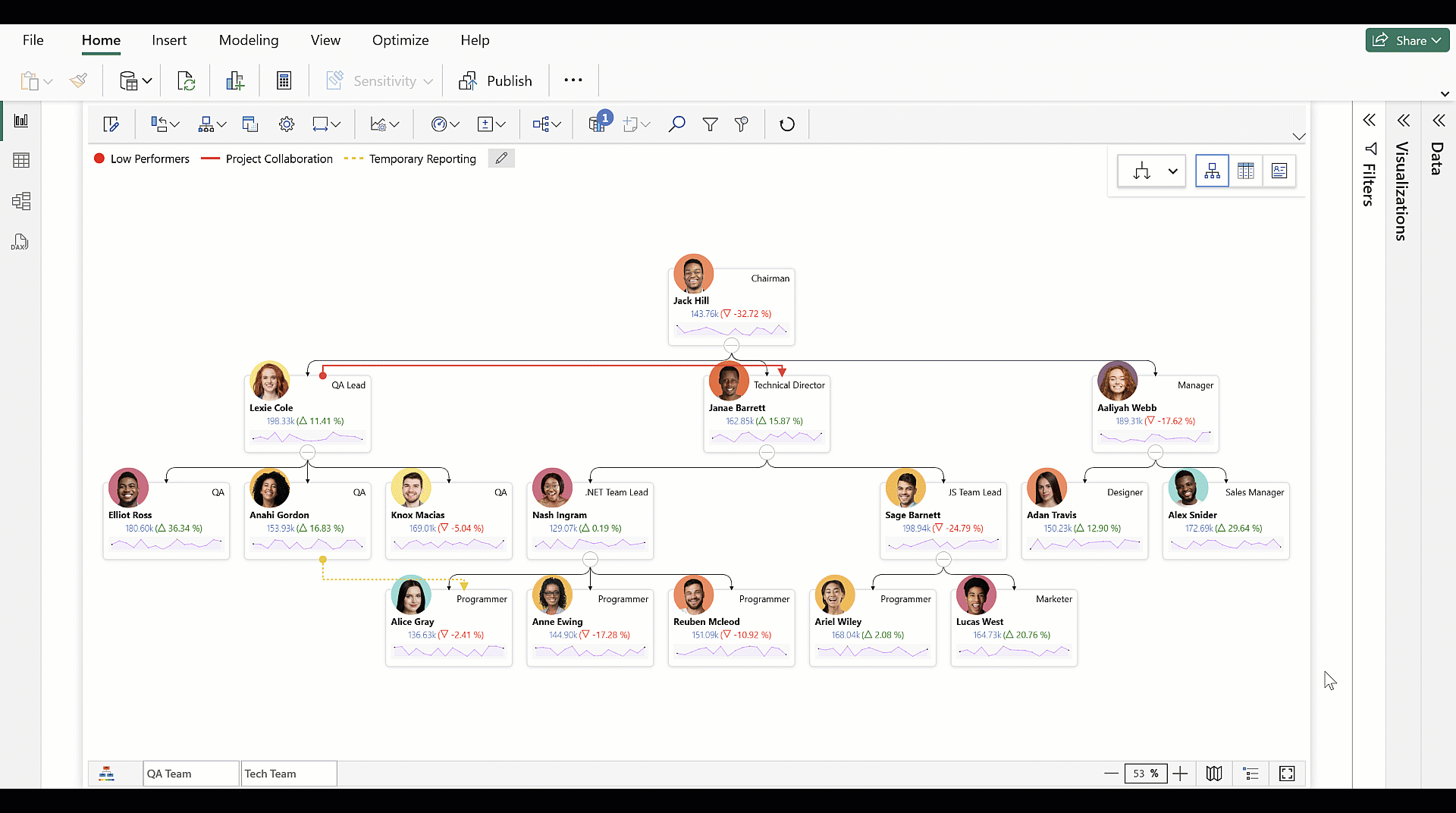
Task: Switch to the grid table view mode
Action: [x=1245, y=171]
